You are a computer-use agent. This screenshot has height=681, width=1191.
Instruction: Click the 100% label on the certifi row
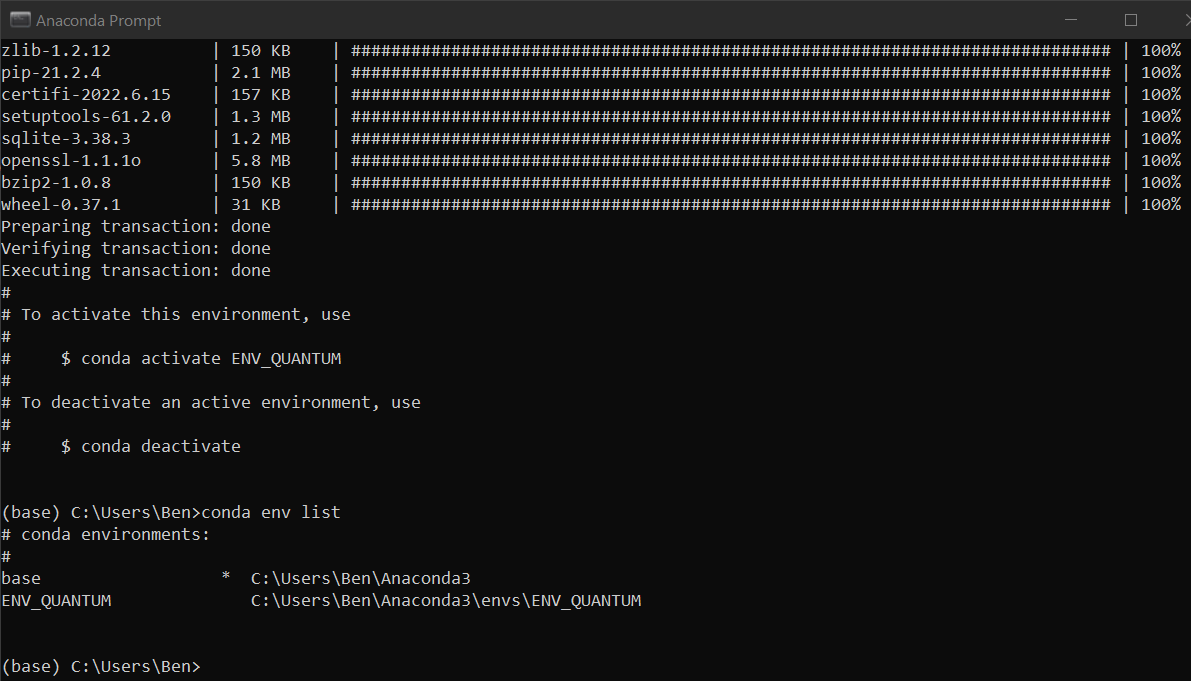(x=1160, y=94)
